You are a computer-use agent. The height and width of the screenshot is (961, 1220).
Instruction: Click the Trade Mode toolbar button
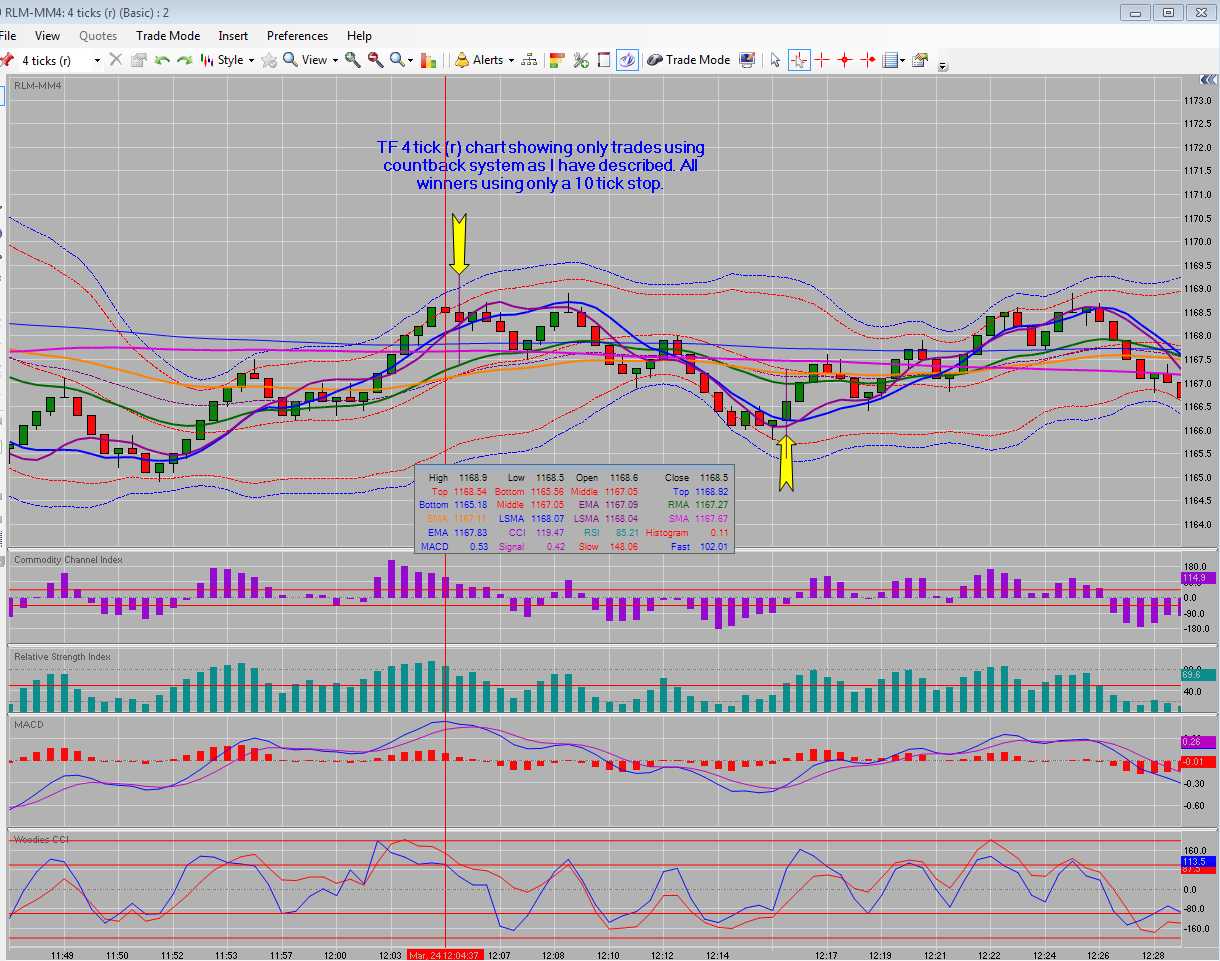tap(688, 60)
